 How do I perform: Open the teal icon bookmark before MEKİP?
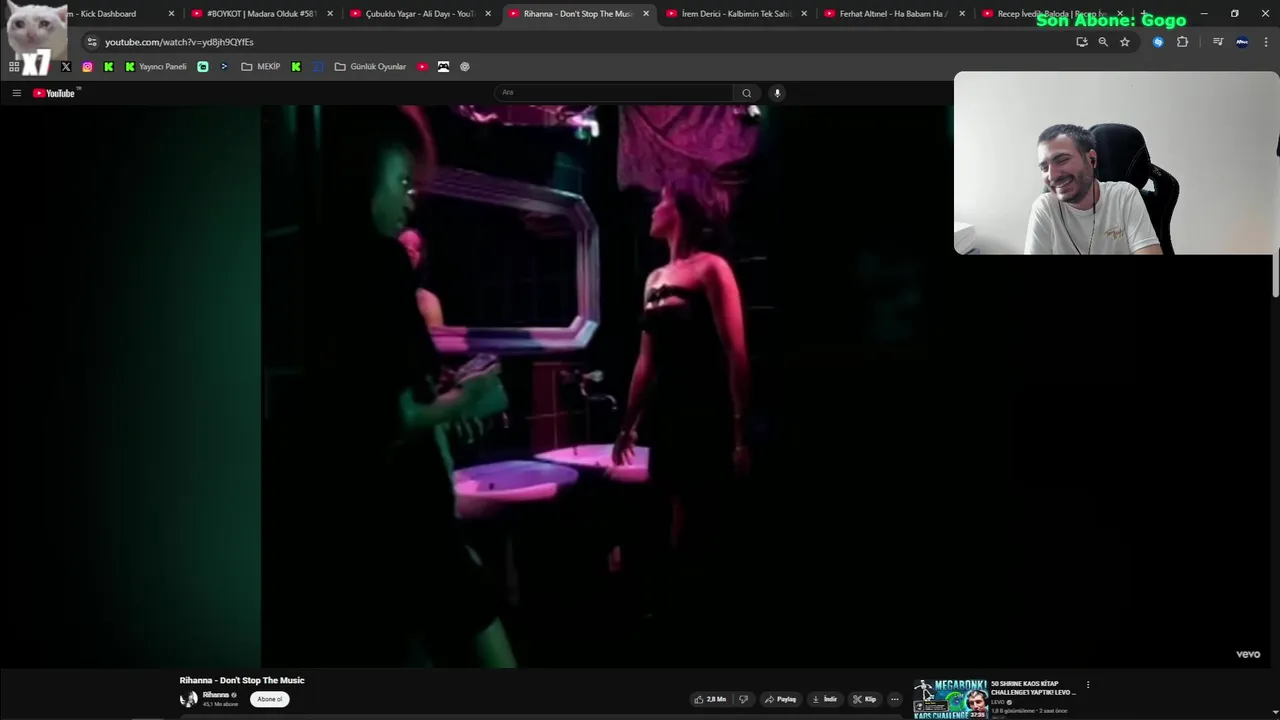pos(203,67)
